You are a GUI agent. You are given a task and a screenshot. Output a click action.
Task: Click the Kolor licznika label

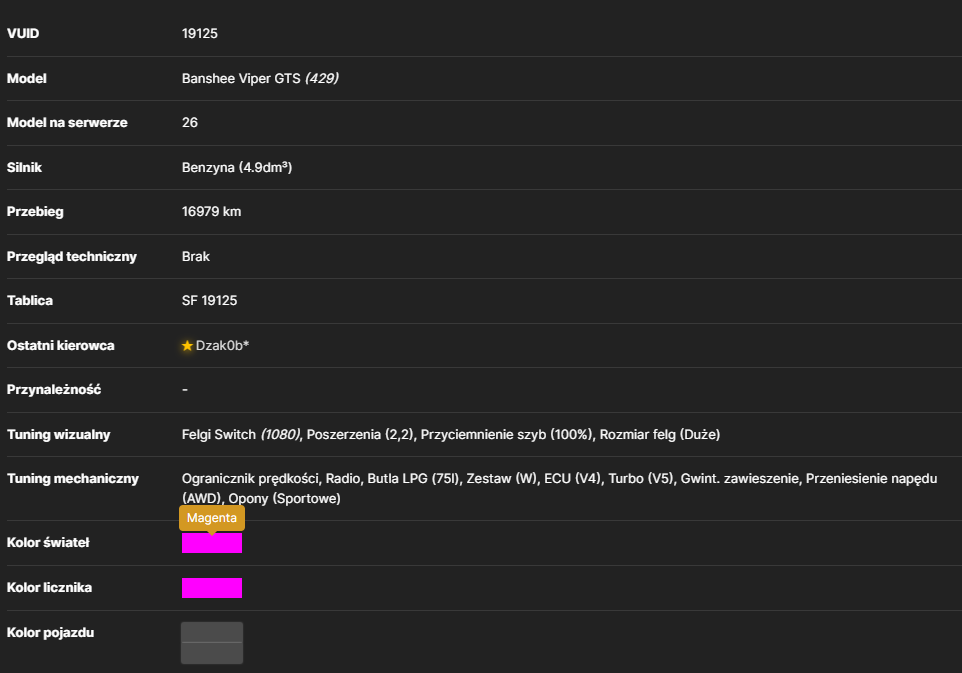[x=50, y=588]
